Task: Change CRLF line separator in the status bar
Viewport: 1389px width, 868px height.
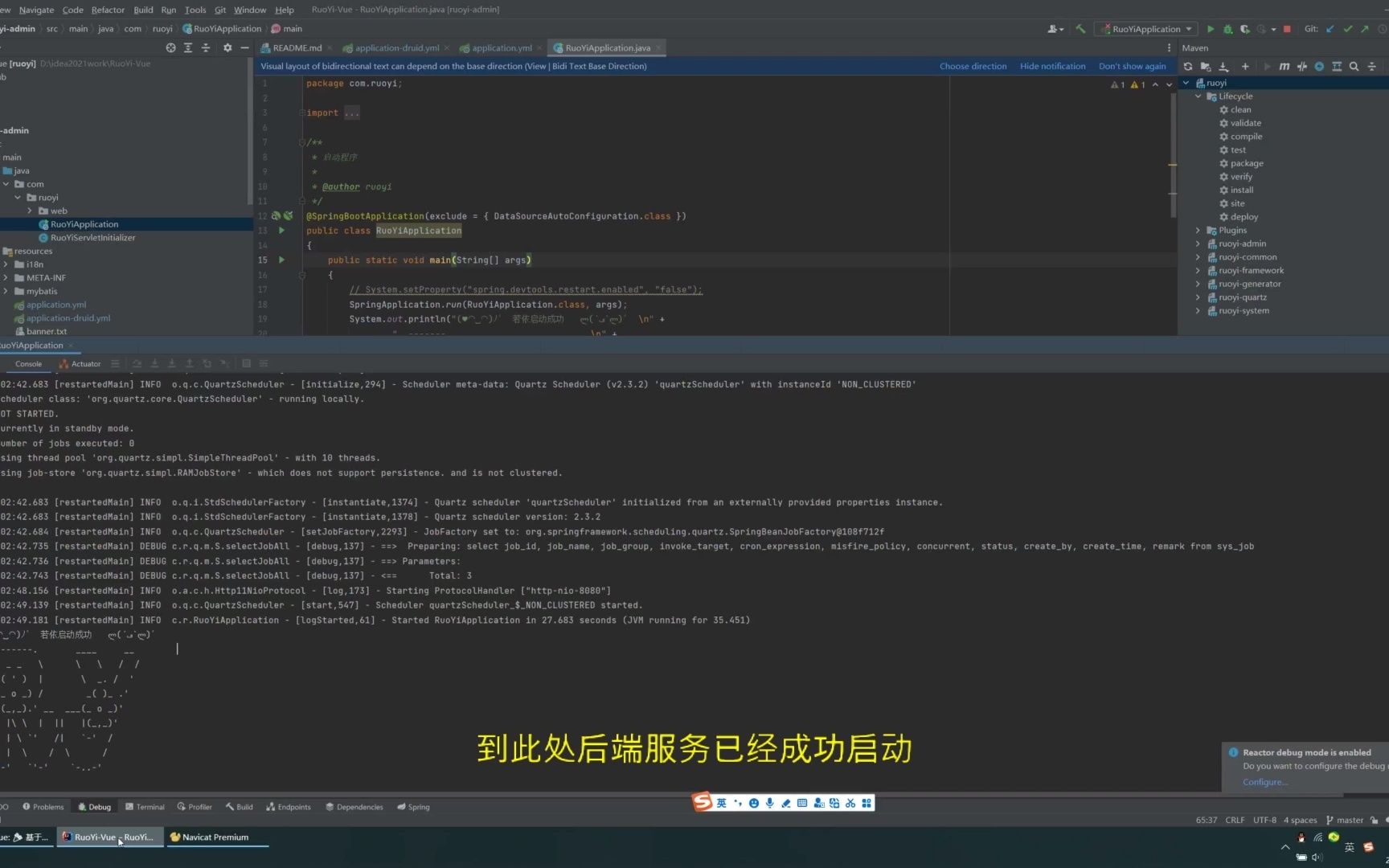Action: pyautogui.click(x=1235, y=821)
